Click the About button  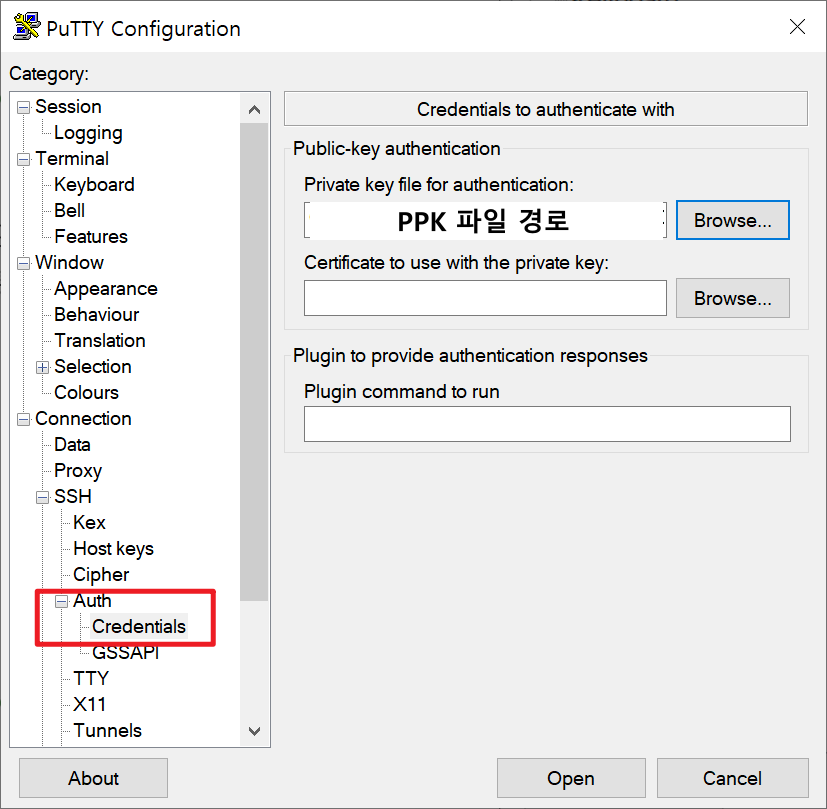point(93,778)
